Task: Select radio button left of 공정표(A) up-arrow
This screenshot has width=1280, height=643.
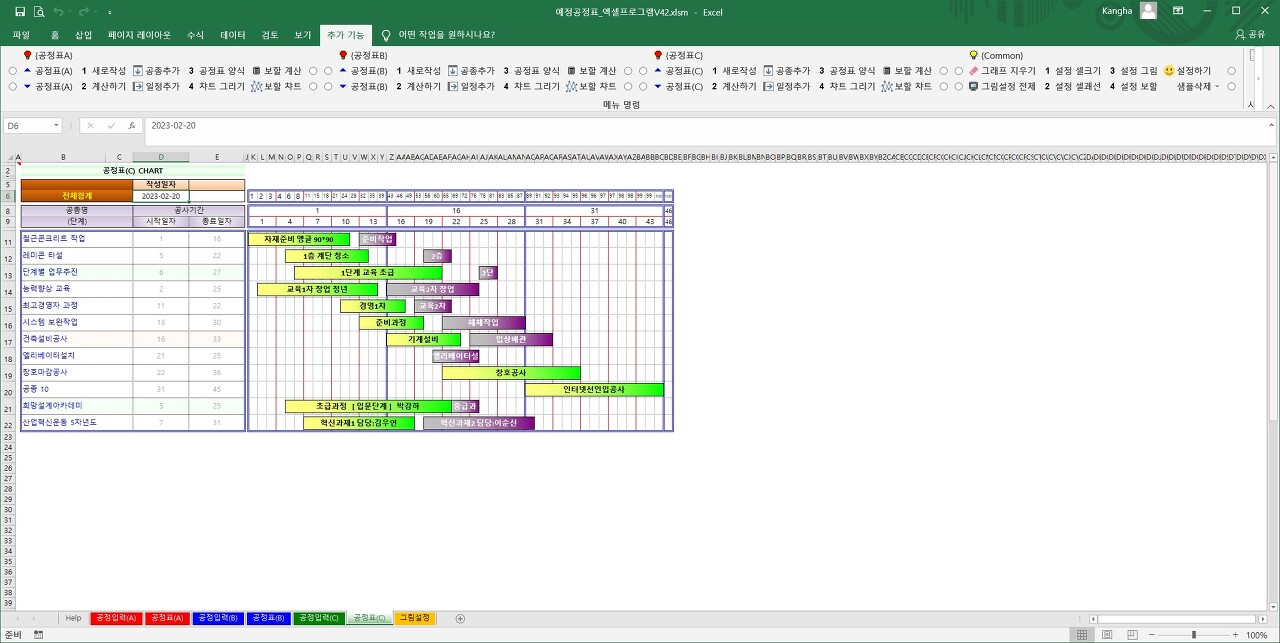Action: tap(12, 71)
